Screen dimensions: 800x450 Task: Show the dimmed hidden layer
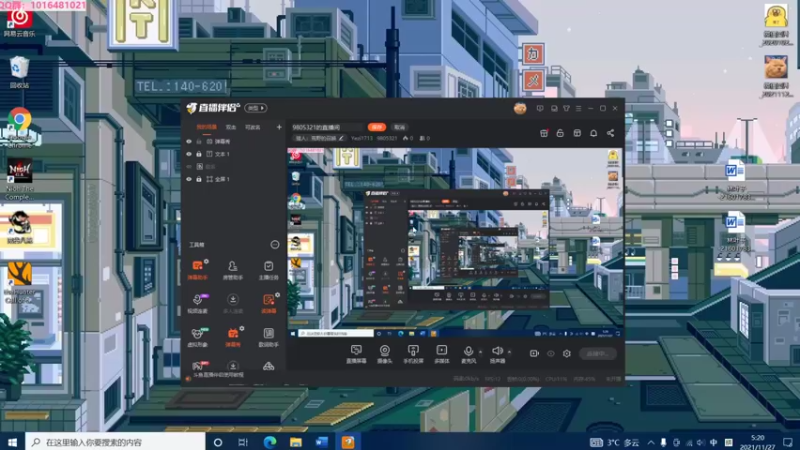(189, 167)
